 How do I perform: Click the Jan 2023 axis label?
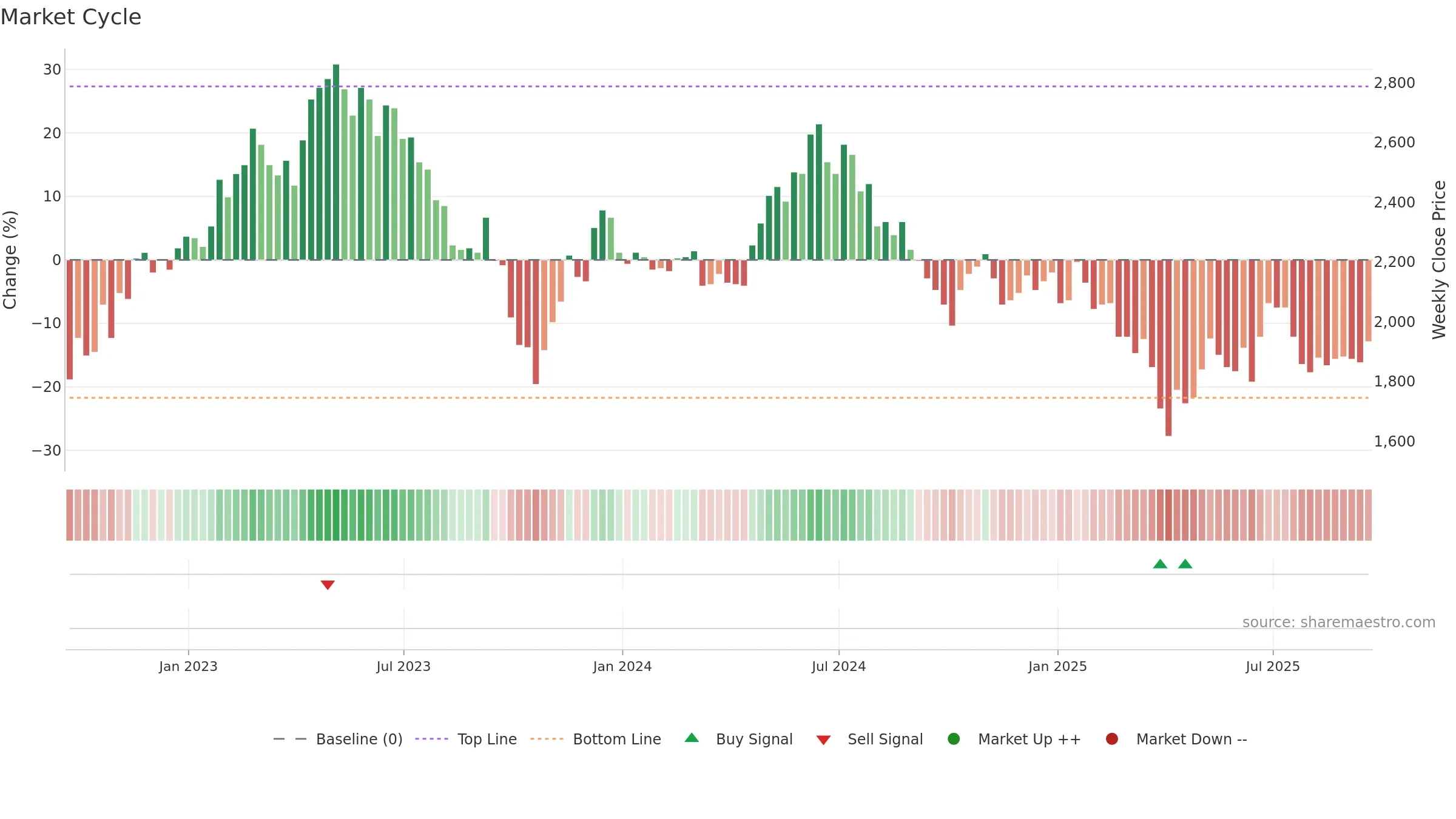coord(188,666)
